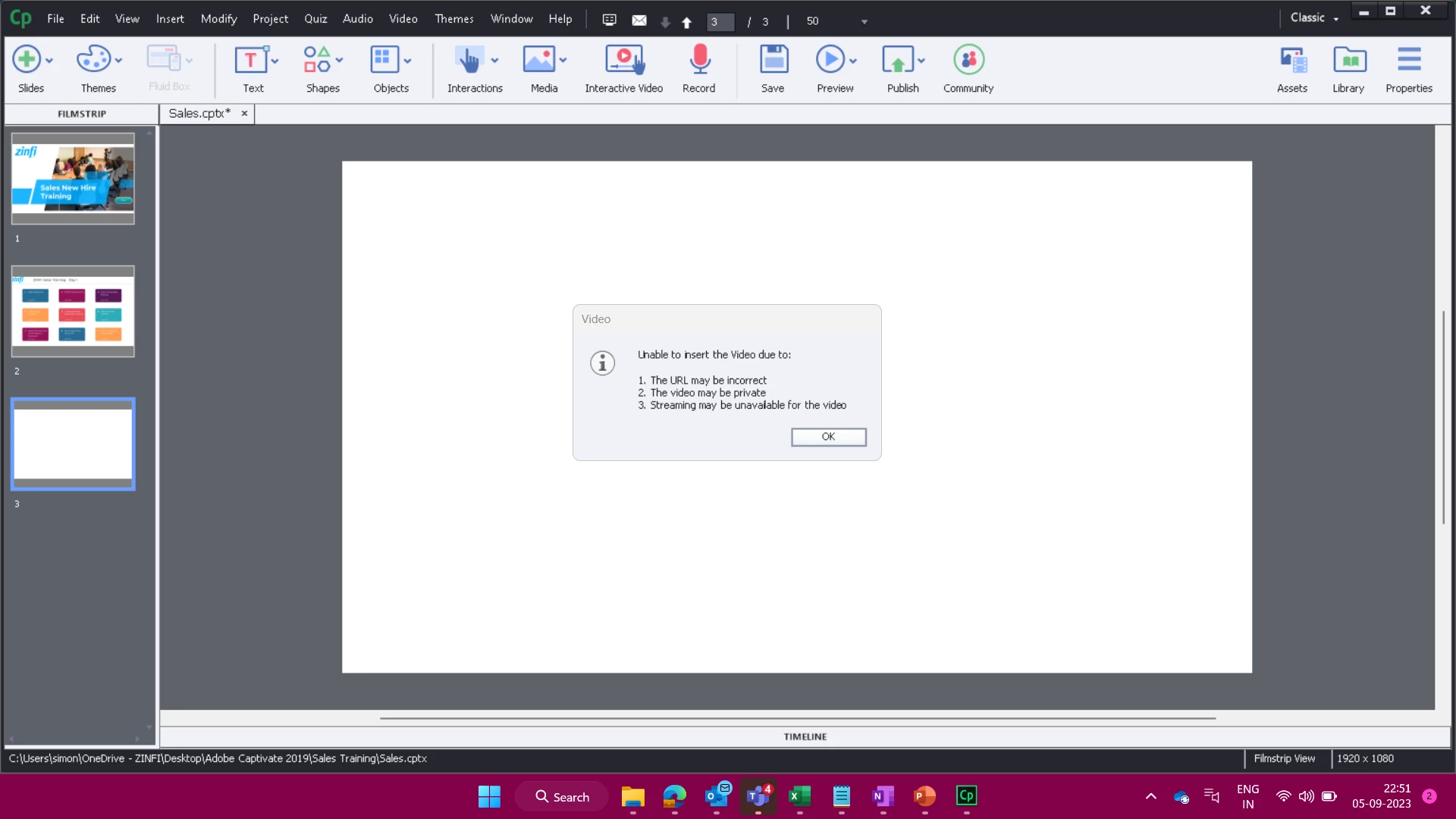
Task: Open the Community icon
Action: 968,61
